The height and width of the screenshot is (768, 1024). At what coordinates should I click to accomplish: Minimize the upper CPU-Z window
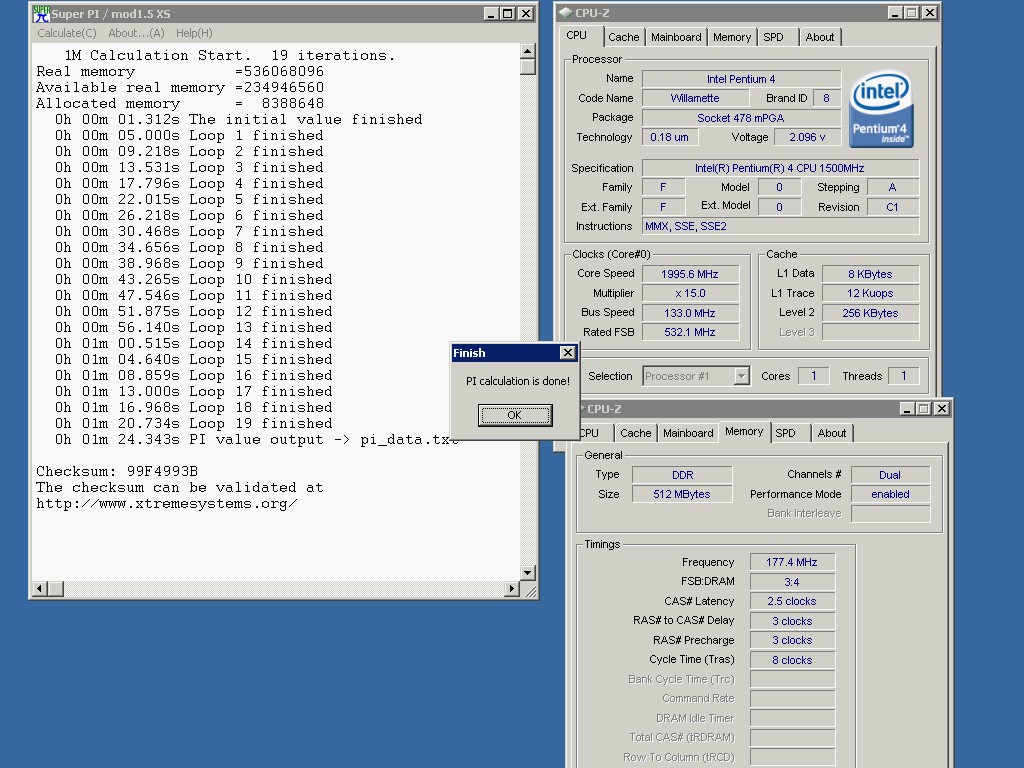[895, 12]
